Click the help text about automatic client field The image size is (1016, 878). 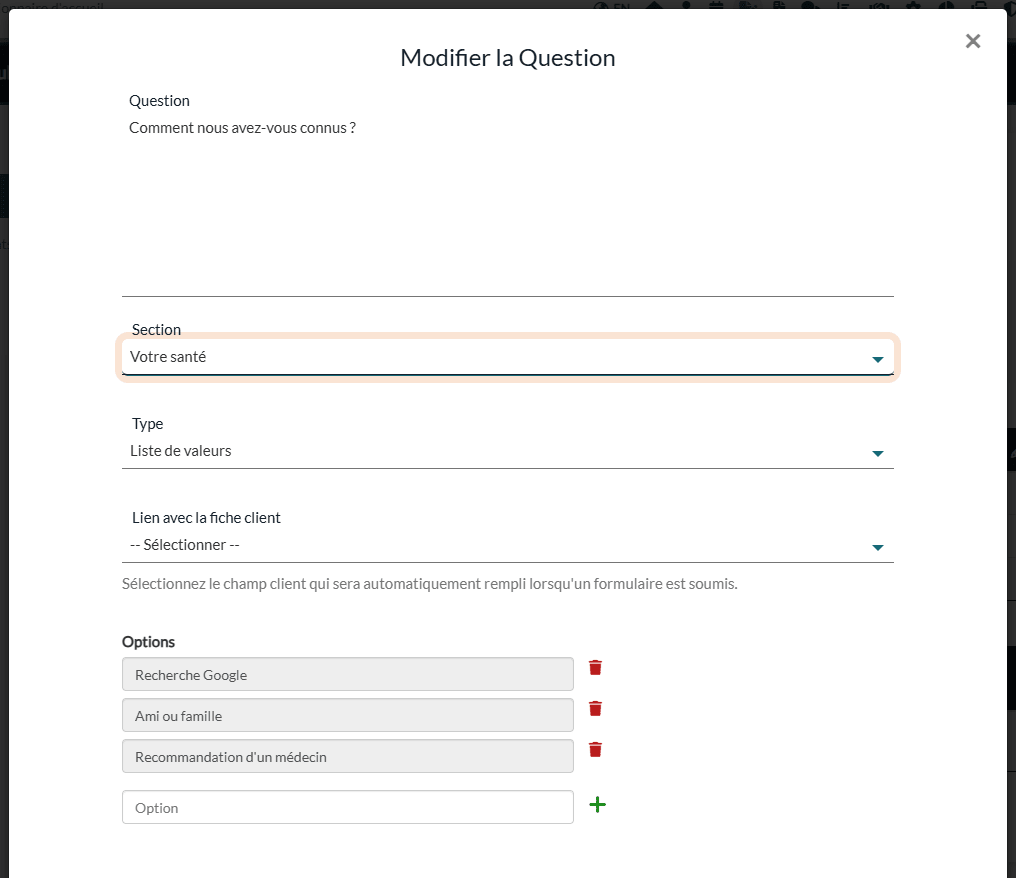coord(430,584)
